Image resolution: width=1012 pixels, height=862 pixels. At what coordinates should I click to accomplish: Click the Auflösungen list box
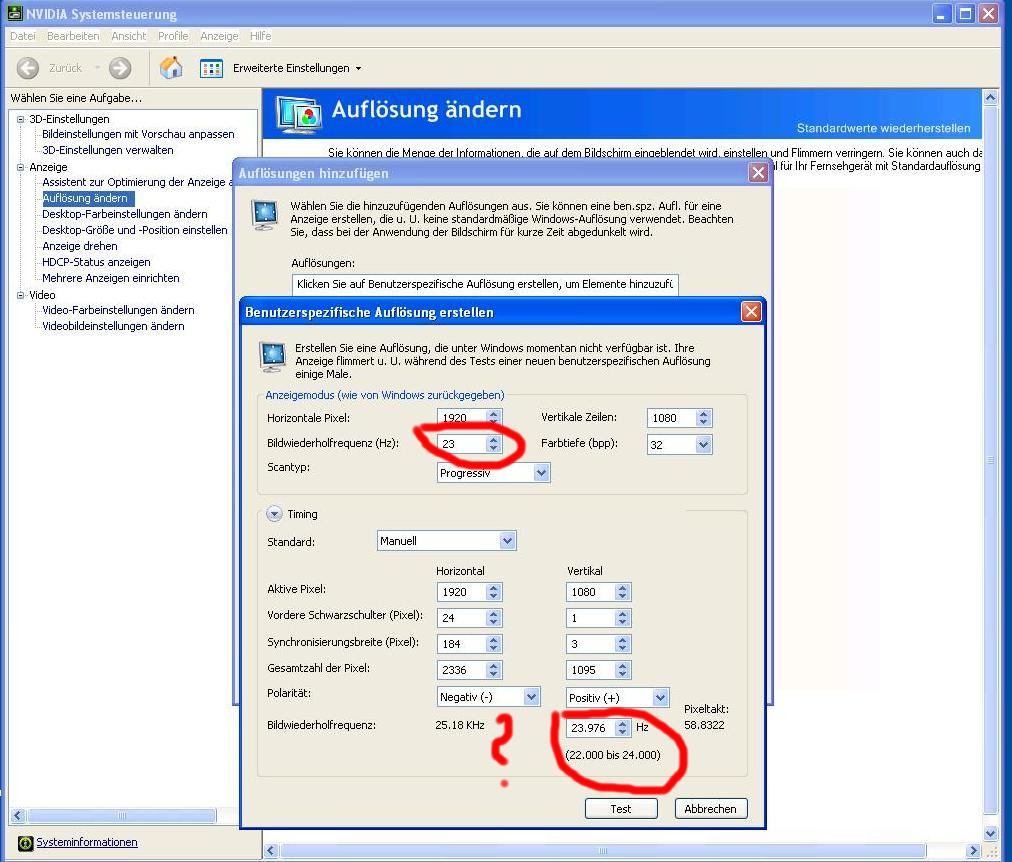coord(485,284)
